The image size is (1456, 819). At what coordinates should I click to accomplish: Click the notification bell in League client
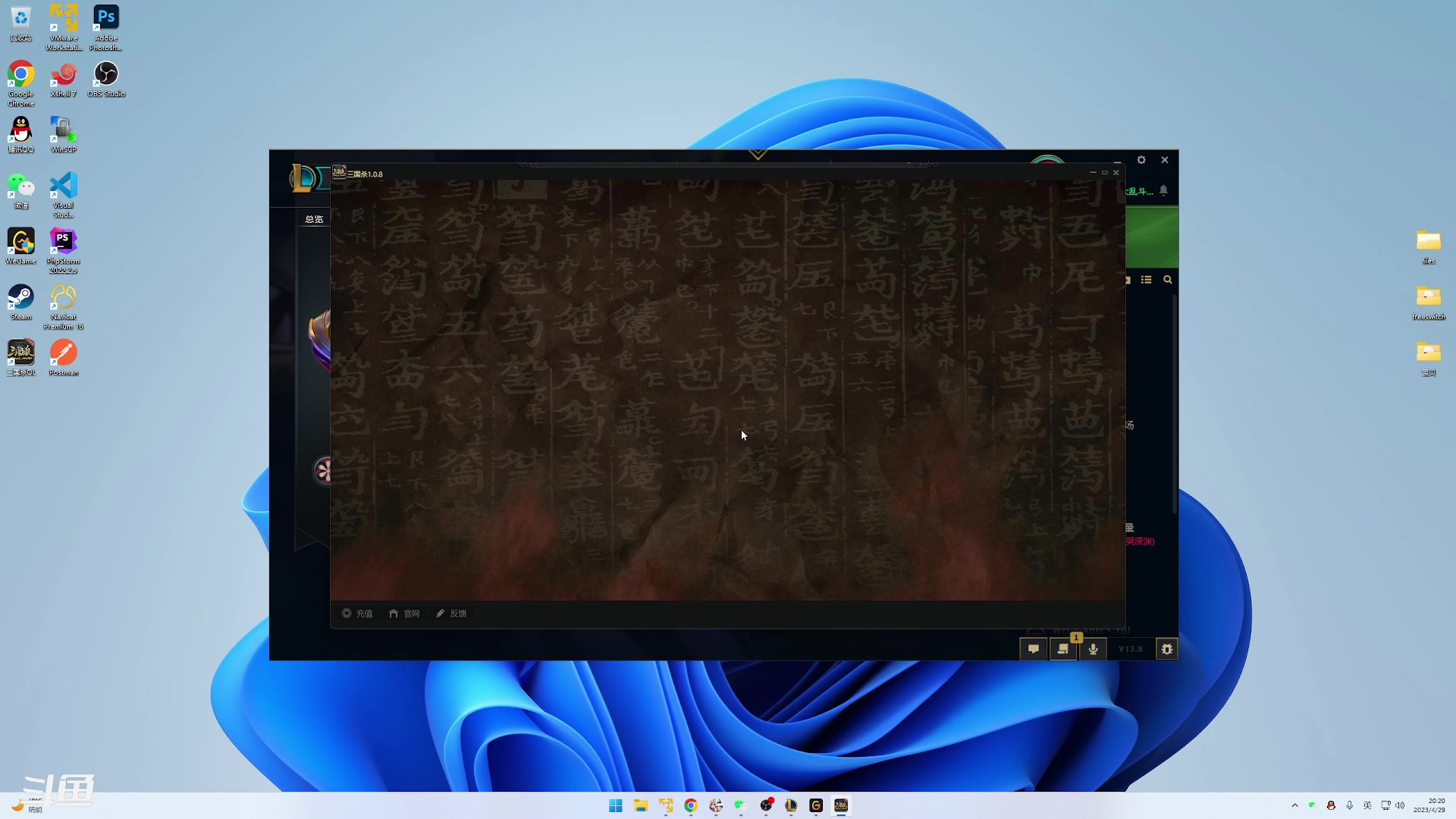click(1163, 190)
